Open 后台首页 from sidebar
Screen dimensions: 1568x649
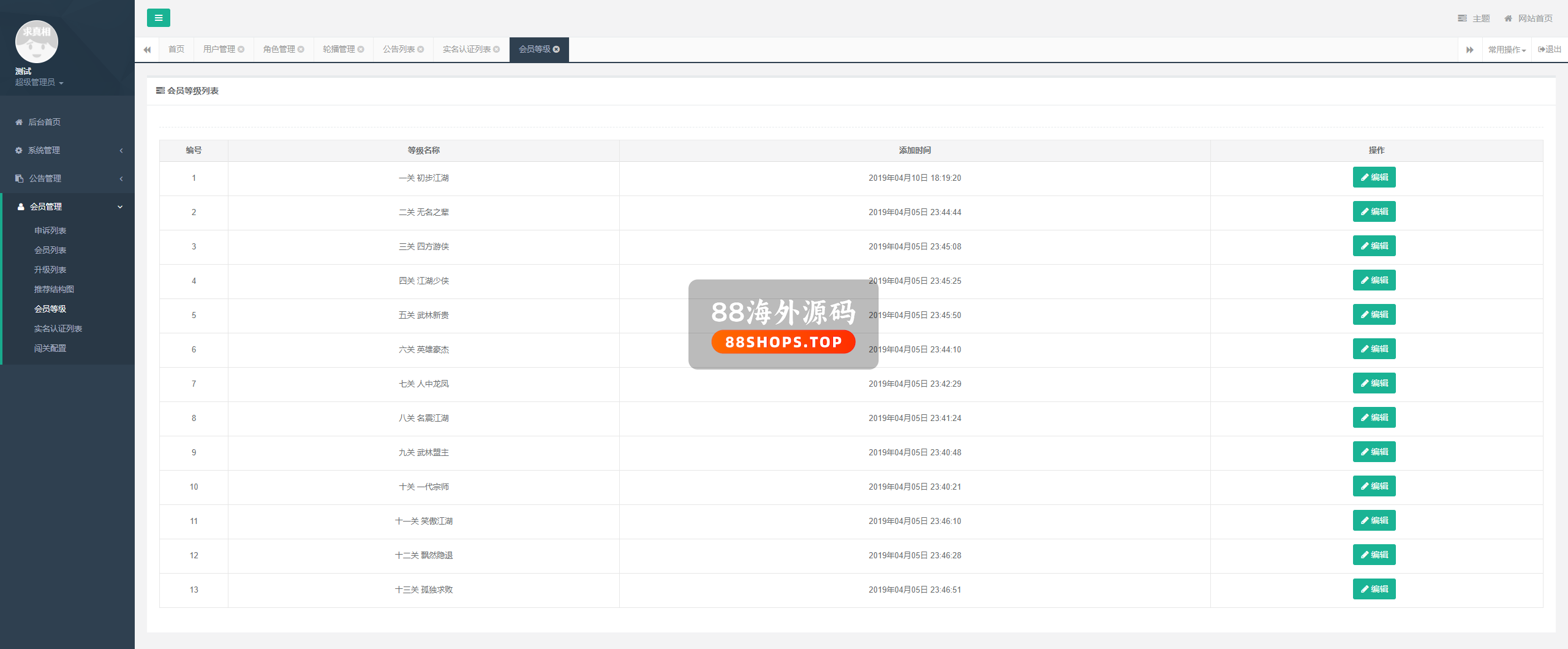(44, 122)
